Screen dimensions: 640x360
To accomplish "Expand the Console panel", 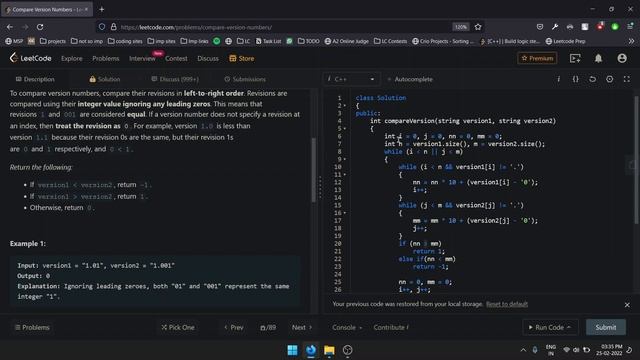I will pos(347,327).
